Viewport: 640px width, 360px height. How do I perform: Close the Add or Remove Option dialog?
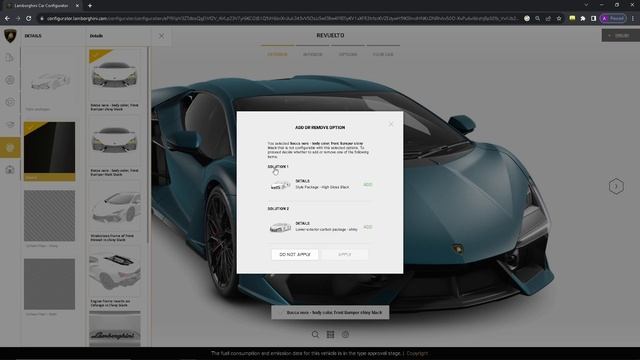pyautogui.click(x=391, y=124)
